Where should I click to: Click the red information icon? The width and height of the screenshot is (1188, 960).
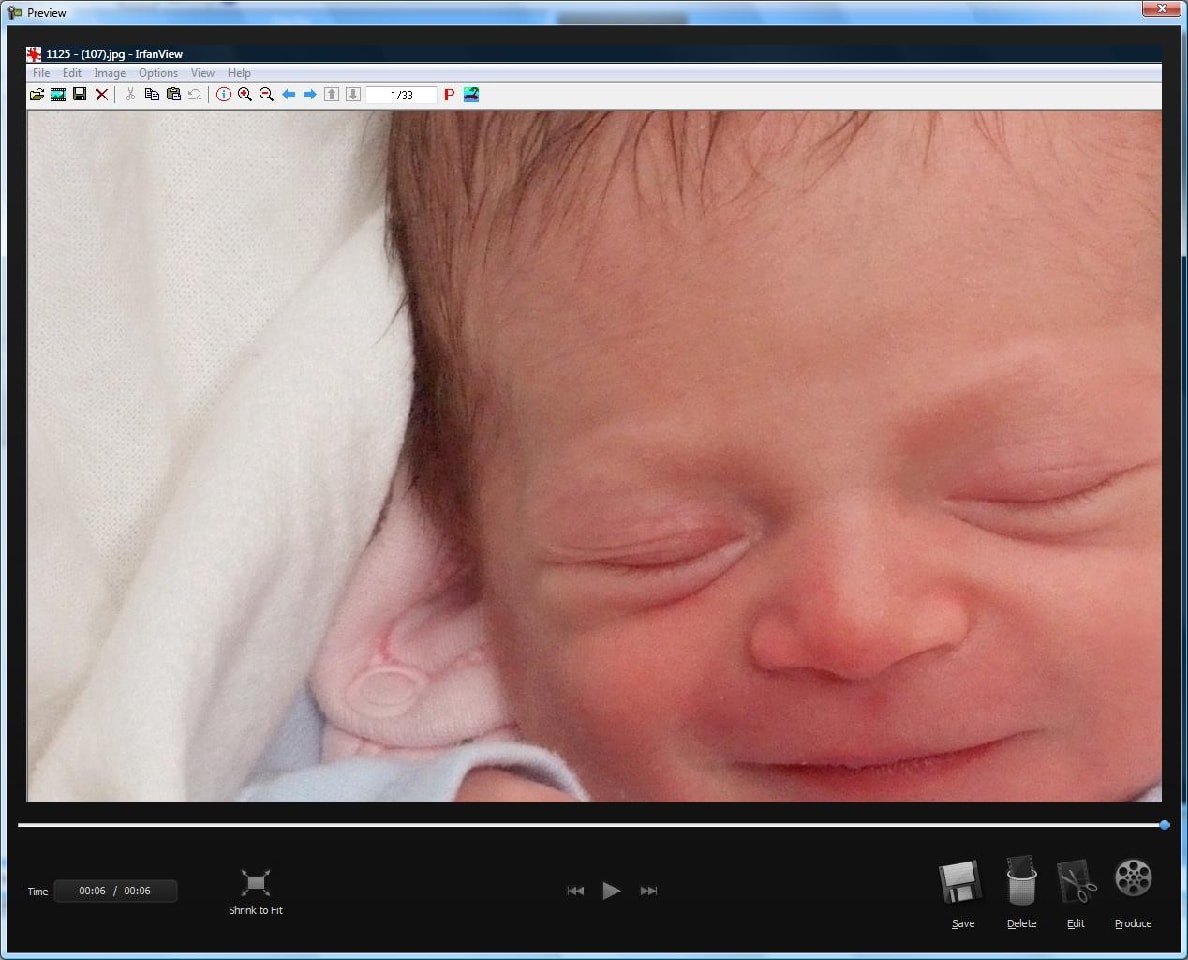click(x=223, y=94)
